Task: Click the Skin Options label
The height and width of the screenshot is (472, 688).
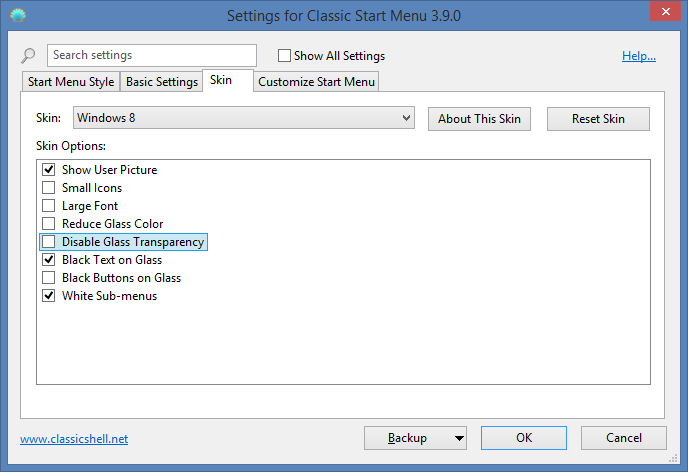Action: pyautogui.click(x=71, y=146)
